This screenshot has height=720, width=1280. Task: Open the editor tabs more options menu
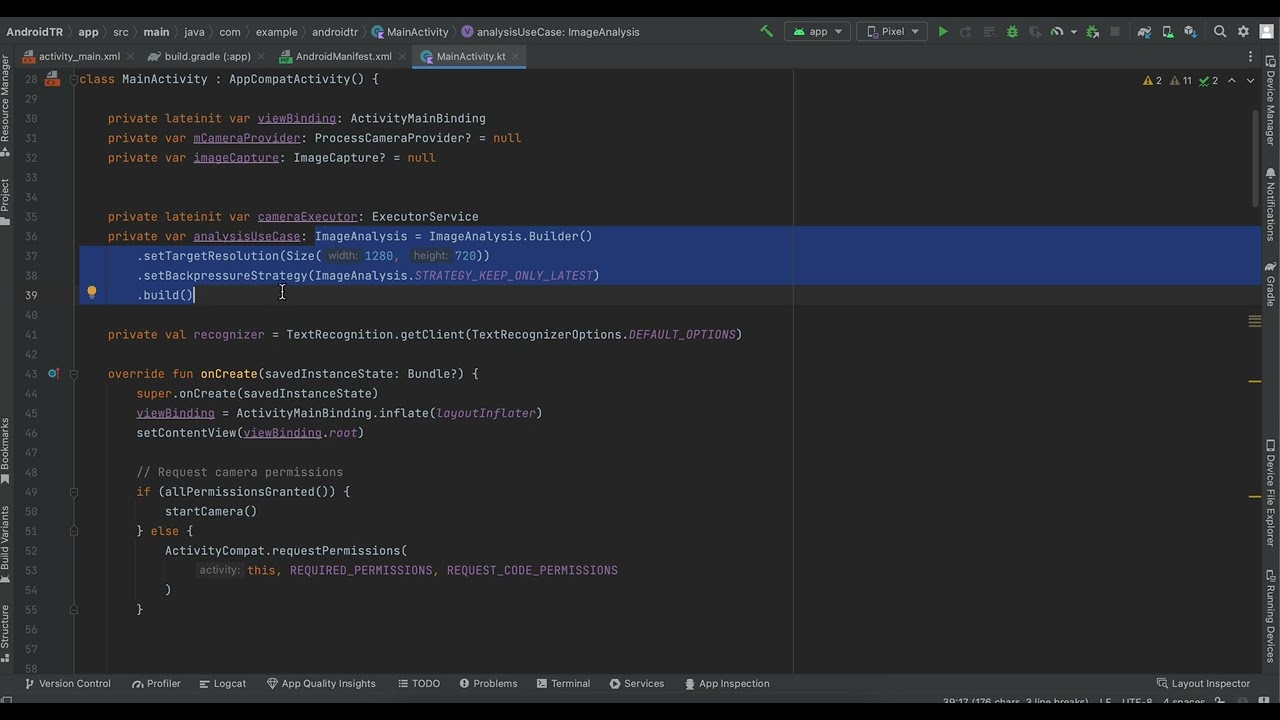[1250, 57]
